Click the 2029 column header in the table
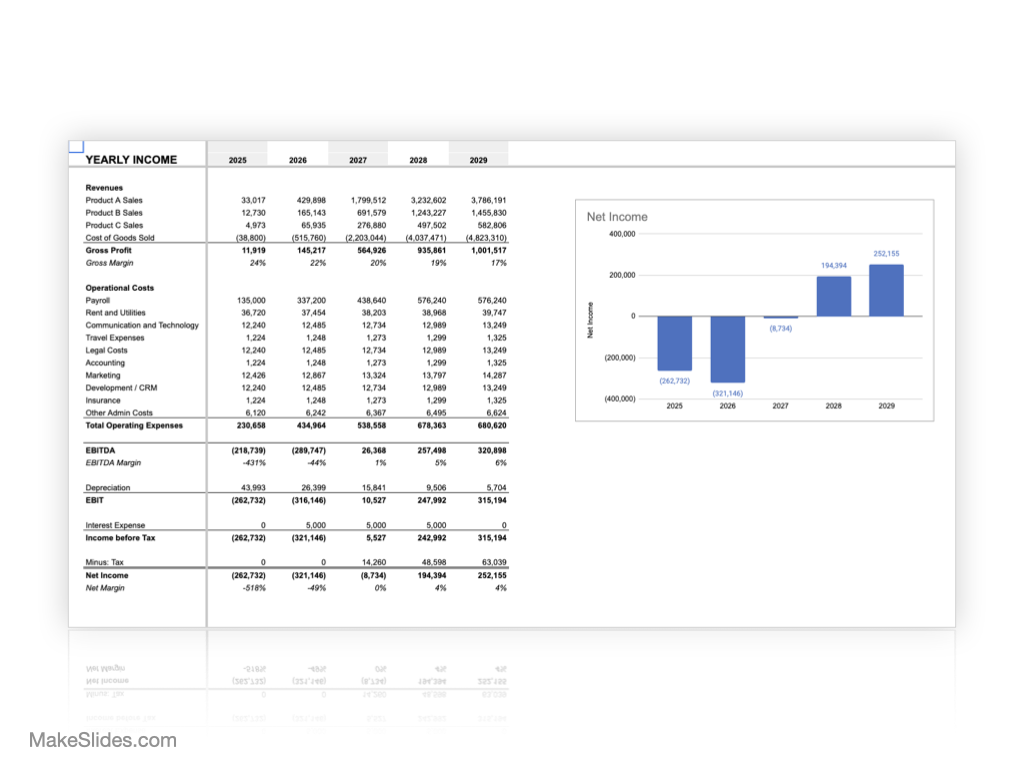The image size is (1024, 768). click(478, 160)
